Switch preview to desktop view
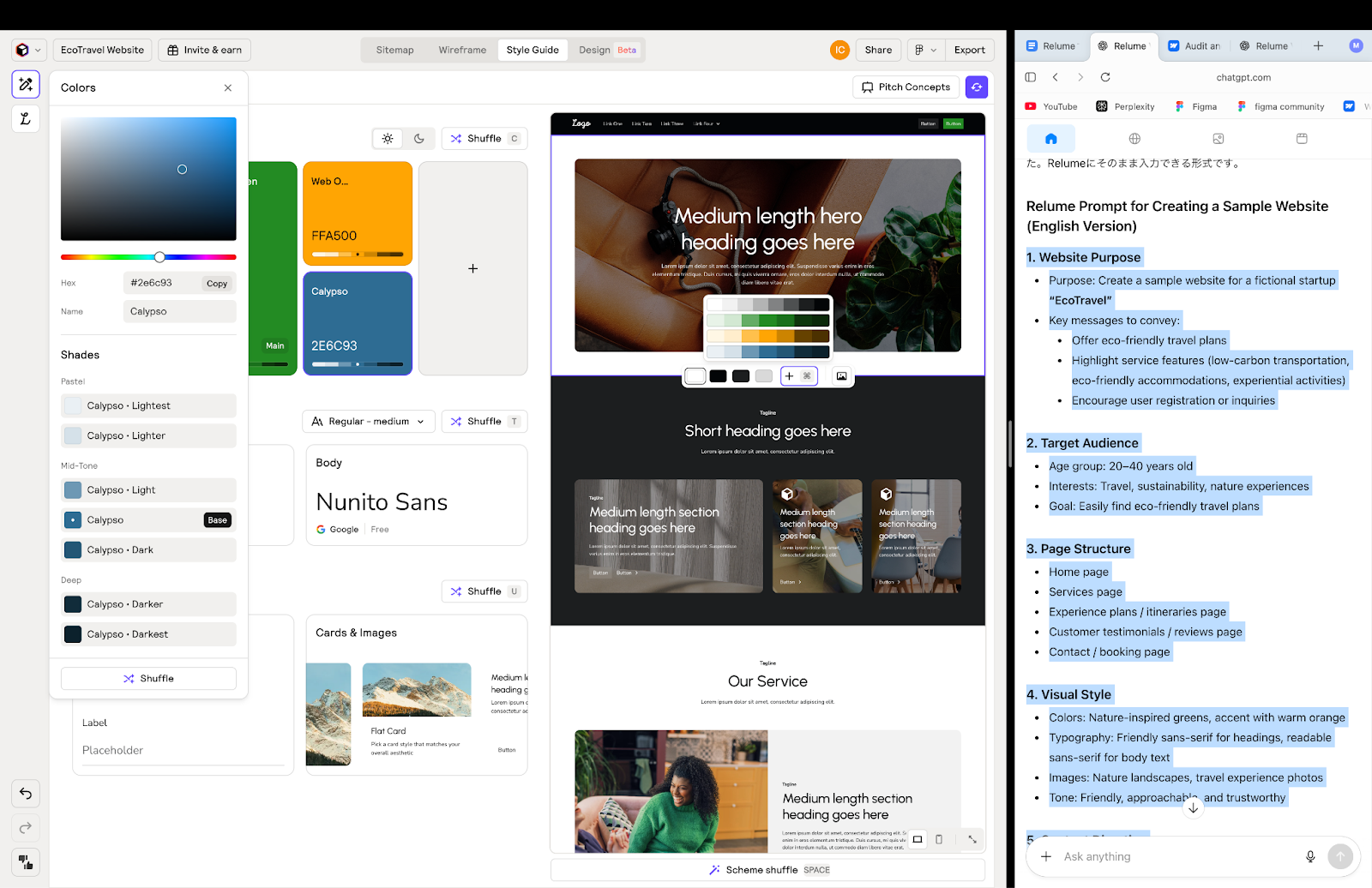Viewport: 1372px width, 888px height. click(917, 839)
